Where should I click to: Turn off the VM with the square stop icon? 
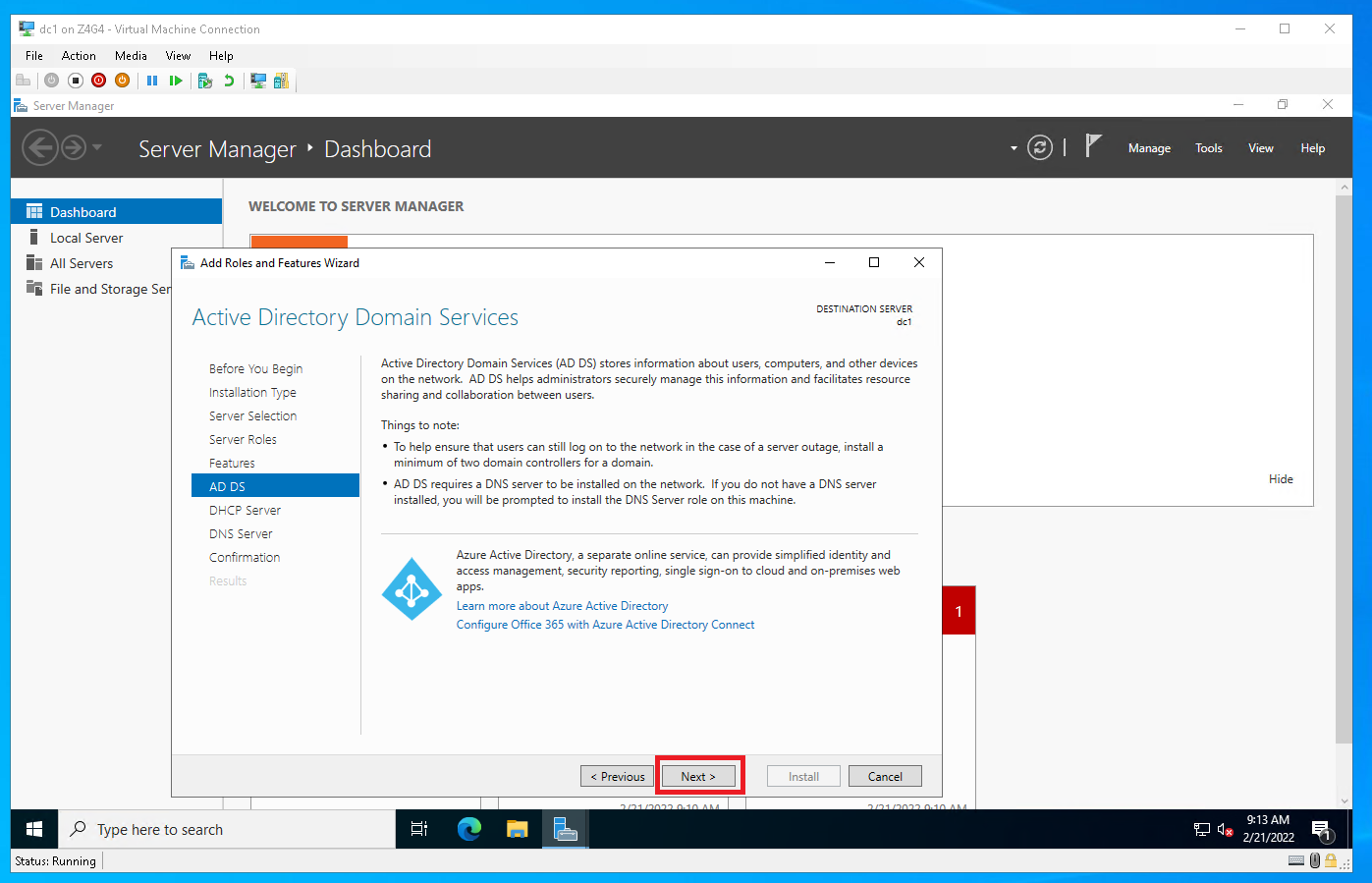[76, 81]
